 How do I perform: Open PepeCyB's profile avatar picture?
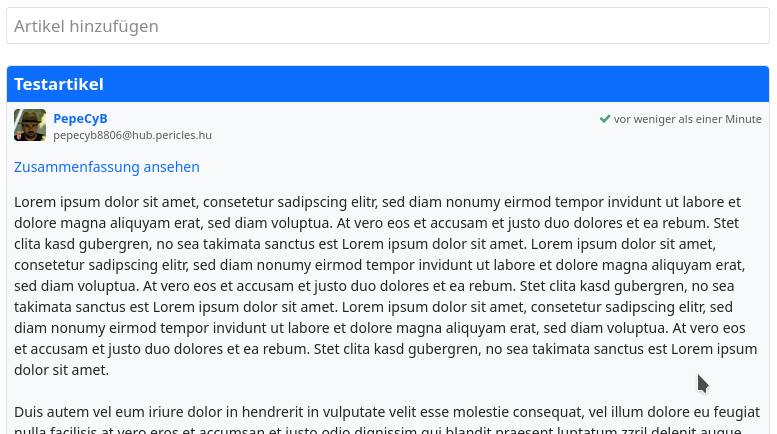point(30,125)
